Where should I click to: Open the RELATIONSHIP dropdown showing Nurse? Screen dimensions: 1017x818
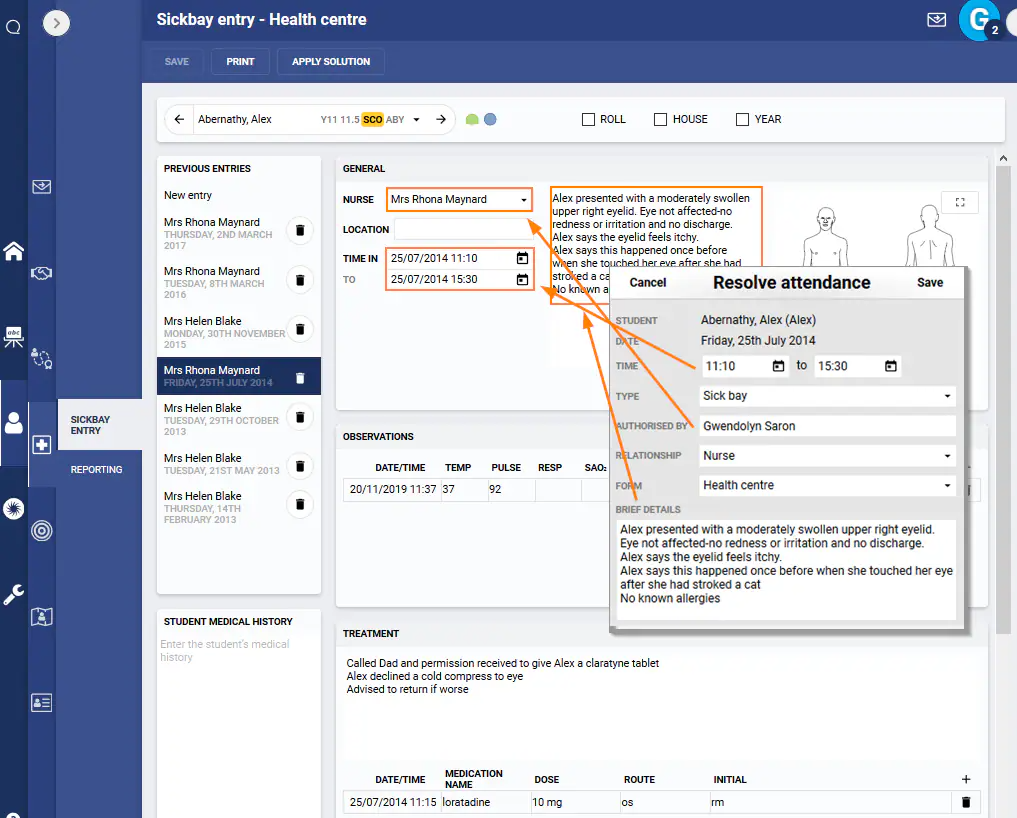827,455
